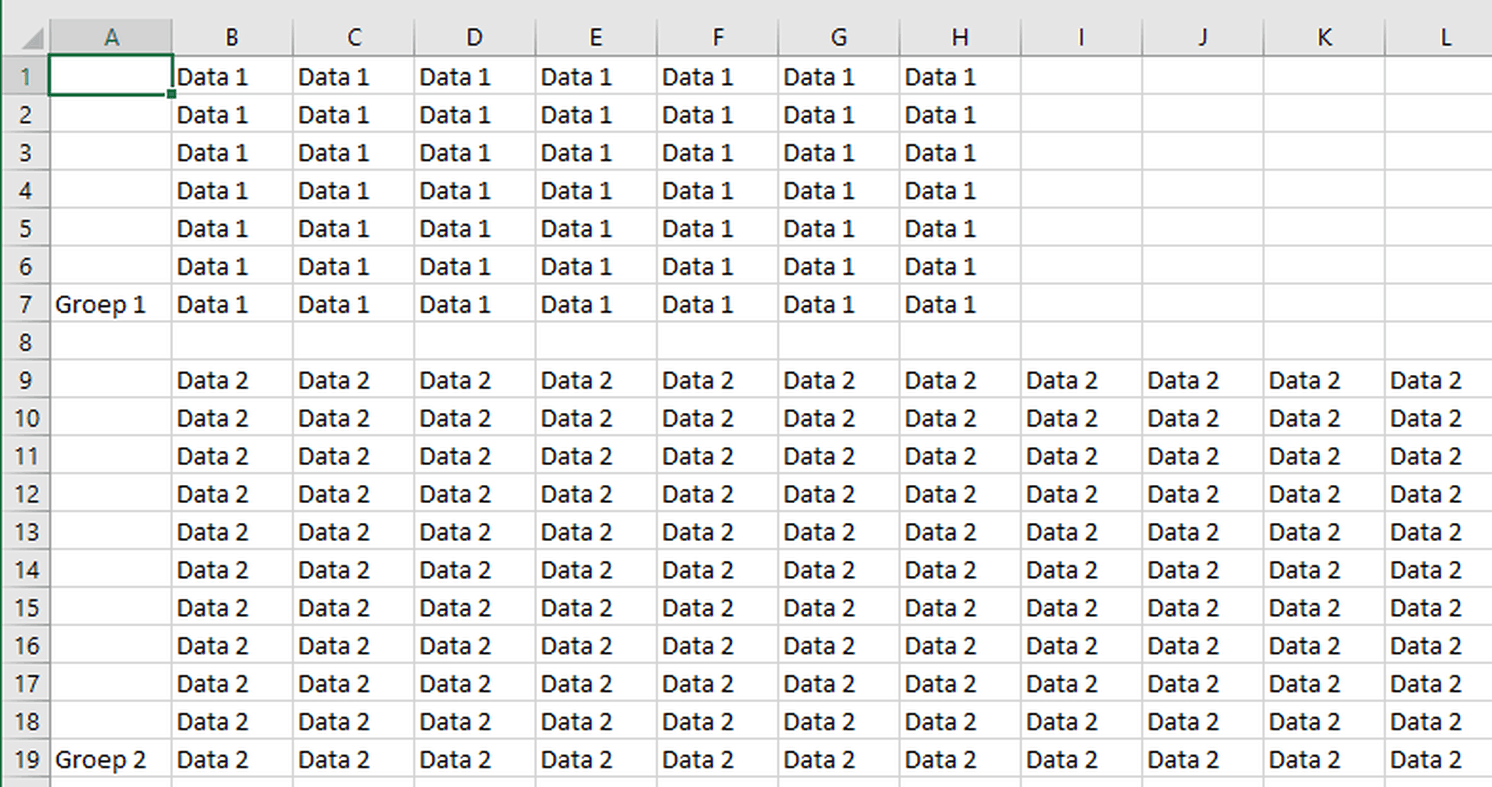Select column L header
Screen dimensions: 1492x787
(1445, 38)
